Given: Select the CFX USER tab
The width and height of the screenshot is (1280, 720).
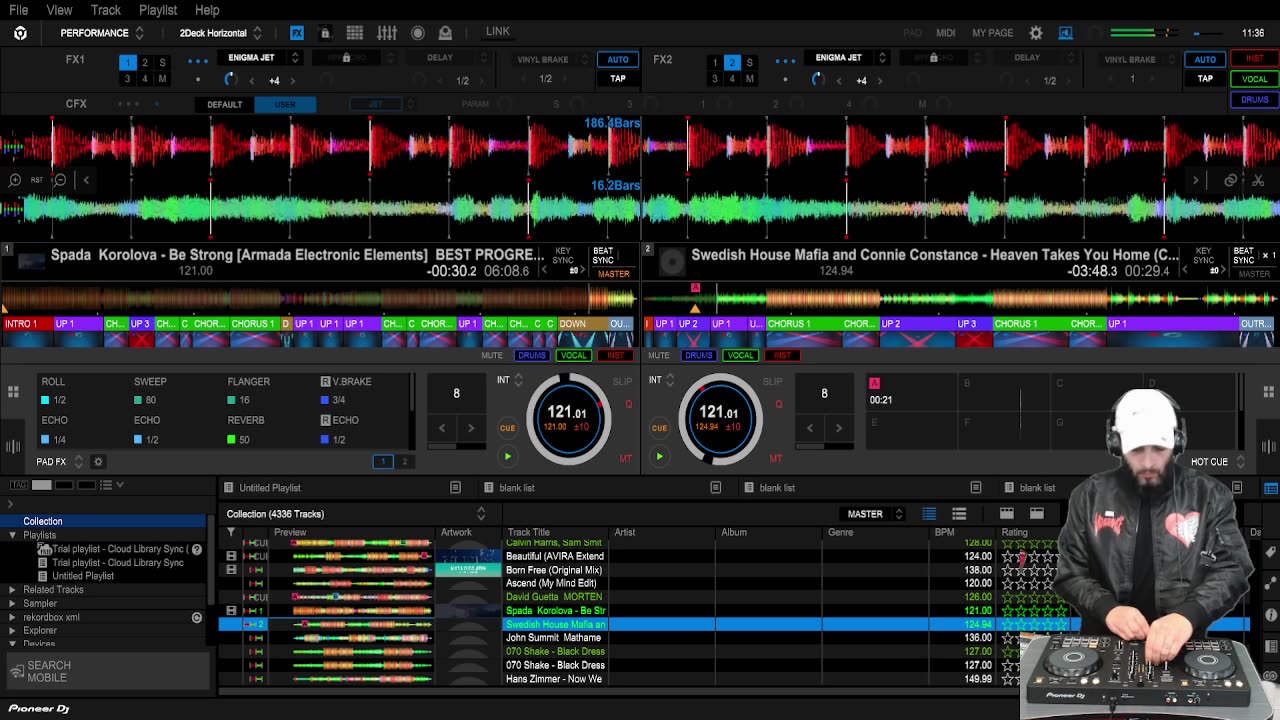Looking at the screenshot, I should (285, 104).
